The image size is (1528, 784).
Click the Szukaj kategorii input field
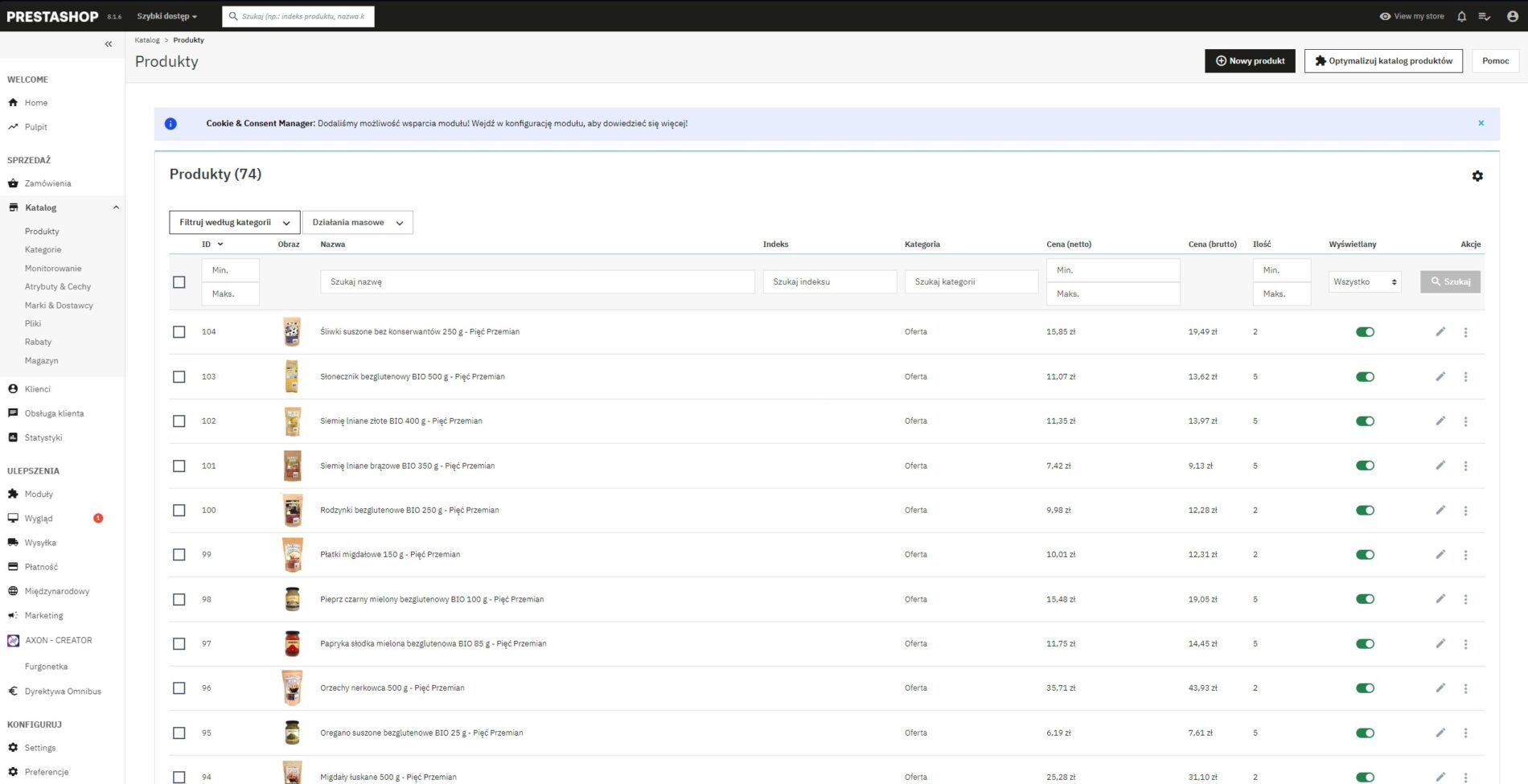point(971,281)
